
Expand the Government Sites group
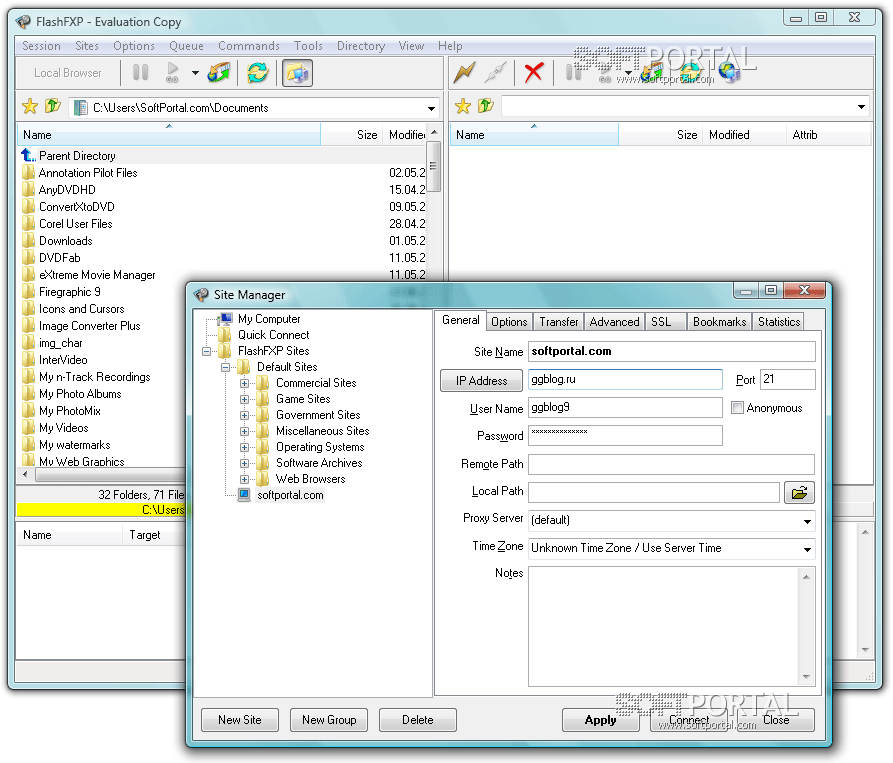tap(244, 415)
